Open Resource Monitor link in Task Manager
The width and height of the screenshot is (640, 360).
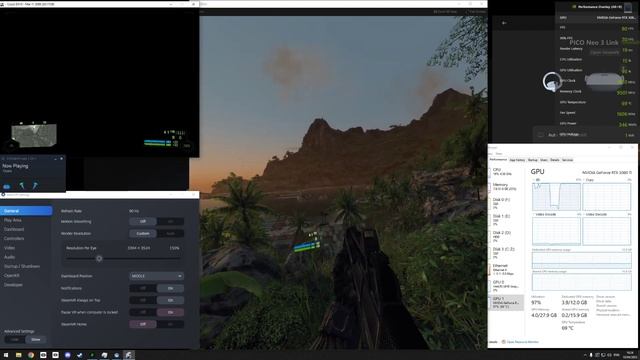(x=522, y=342)
